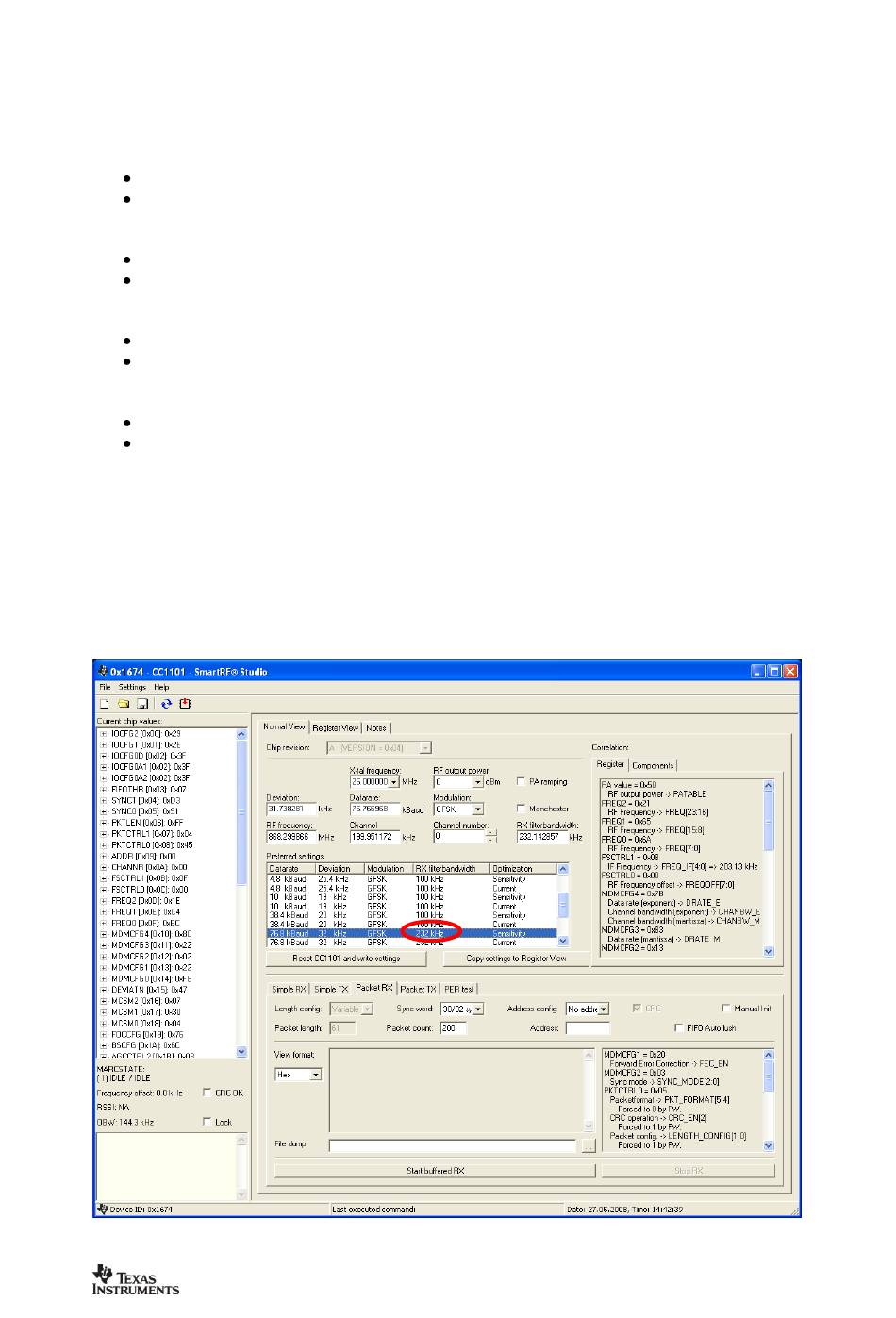Open the Help menu
Screen dimensions: 896x1318
pyautogui.click(x=161, y=687)
